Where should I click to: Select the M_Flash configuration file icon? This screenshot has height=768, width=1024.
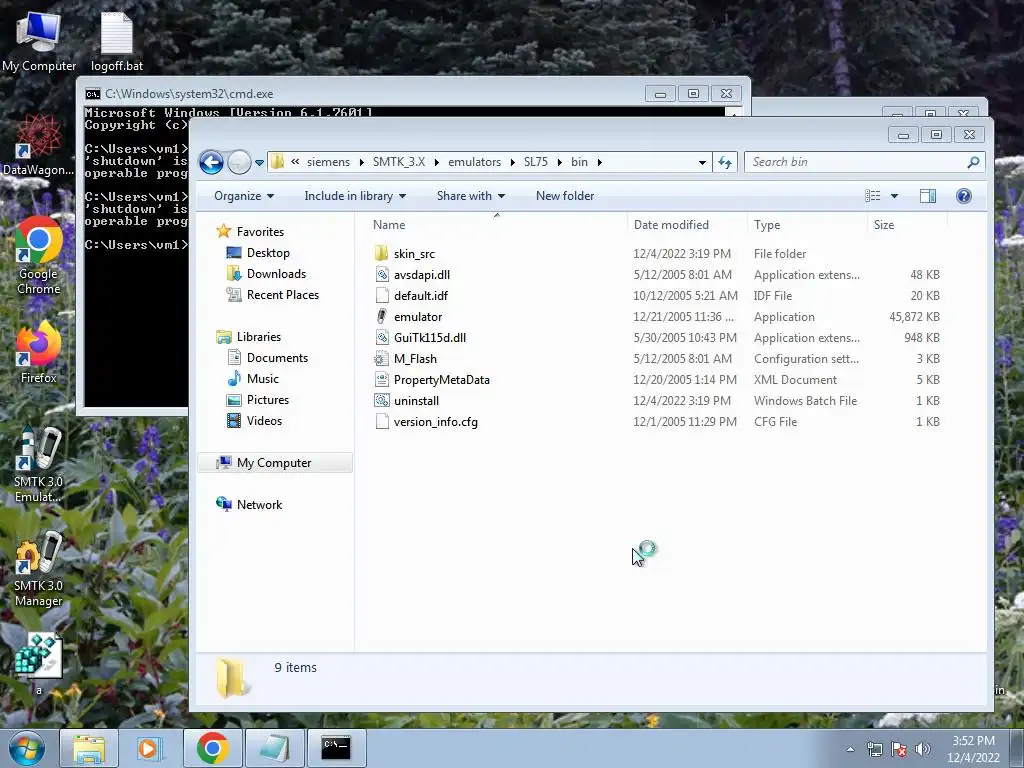382,359
